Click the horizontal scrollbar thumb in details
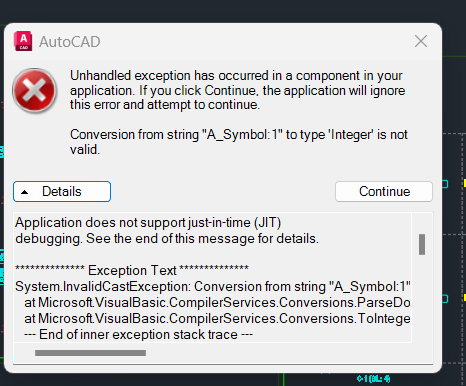466x386 pixels. point(90,353)
